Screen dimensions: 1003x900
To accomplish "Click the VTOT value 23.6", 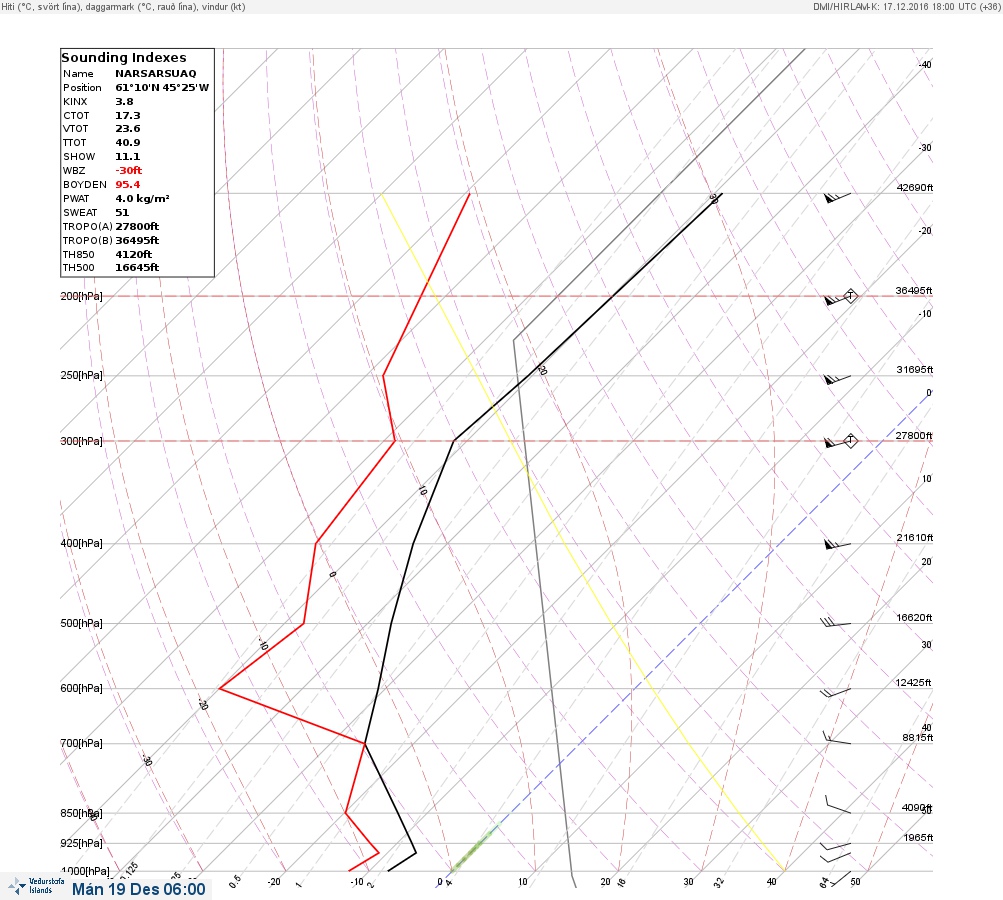I will click(127, 129).
